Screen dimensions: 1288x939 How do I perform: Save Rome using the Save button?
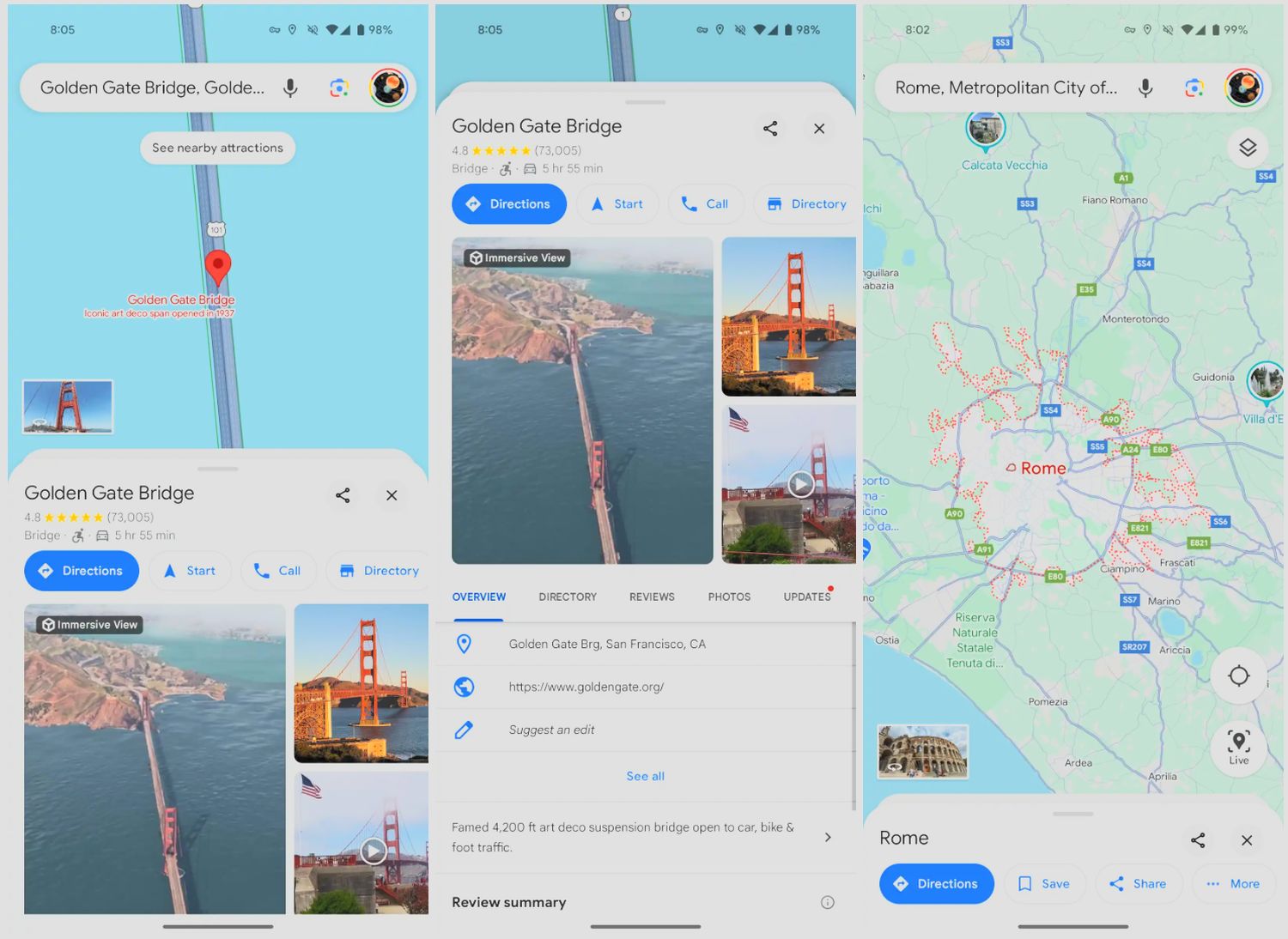[x=1043, y=883]
